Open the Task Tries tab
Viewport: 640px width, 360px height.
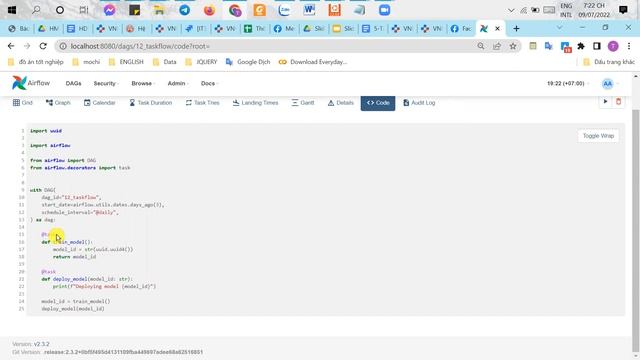202,103
